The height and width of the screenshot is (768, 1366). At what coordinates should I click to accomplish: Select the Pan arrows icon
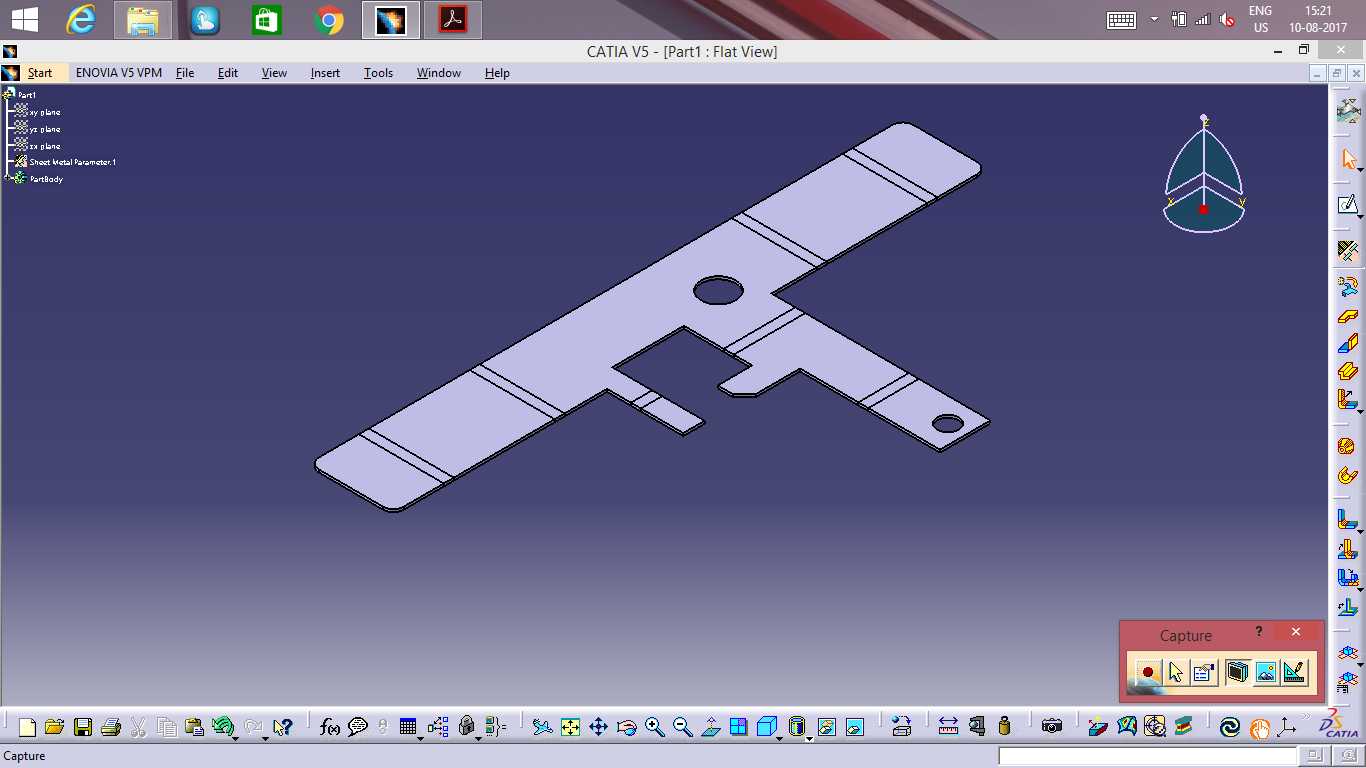(598, 727)
